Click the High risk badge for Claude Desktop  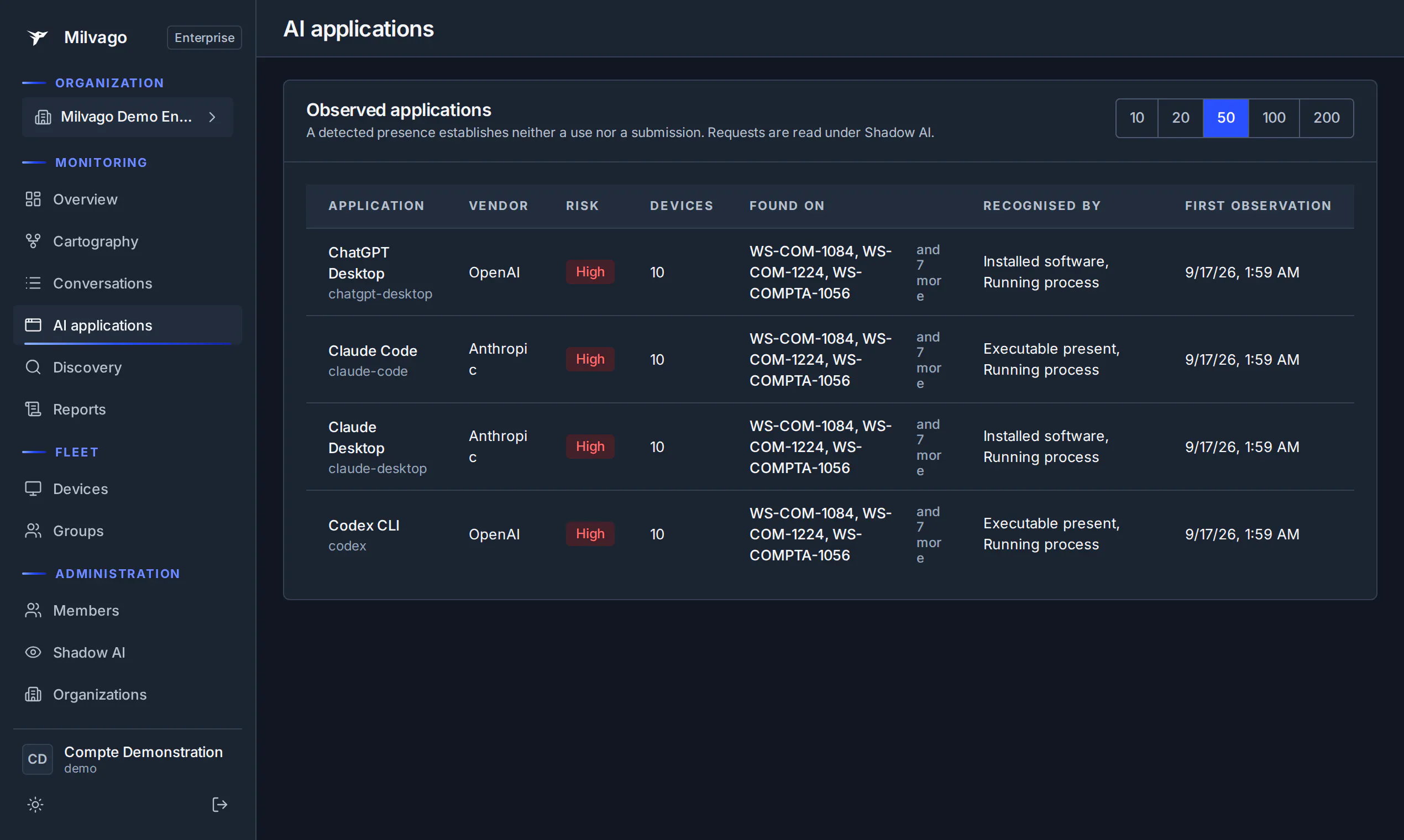(590, 446)
